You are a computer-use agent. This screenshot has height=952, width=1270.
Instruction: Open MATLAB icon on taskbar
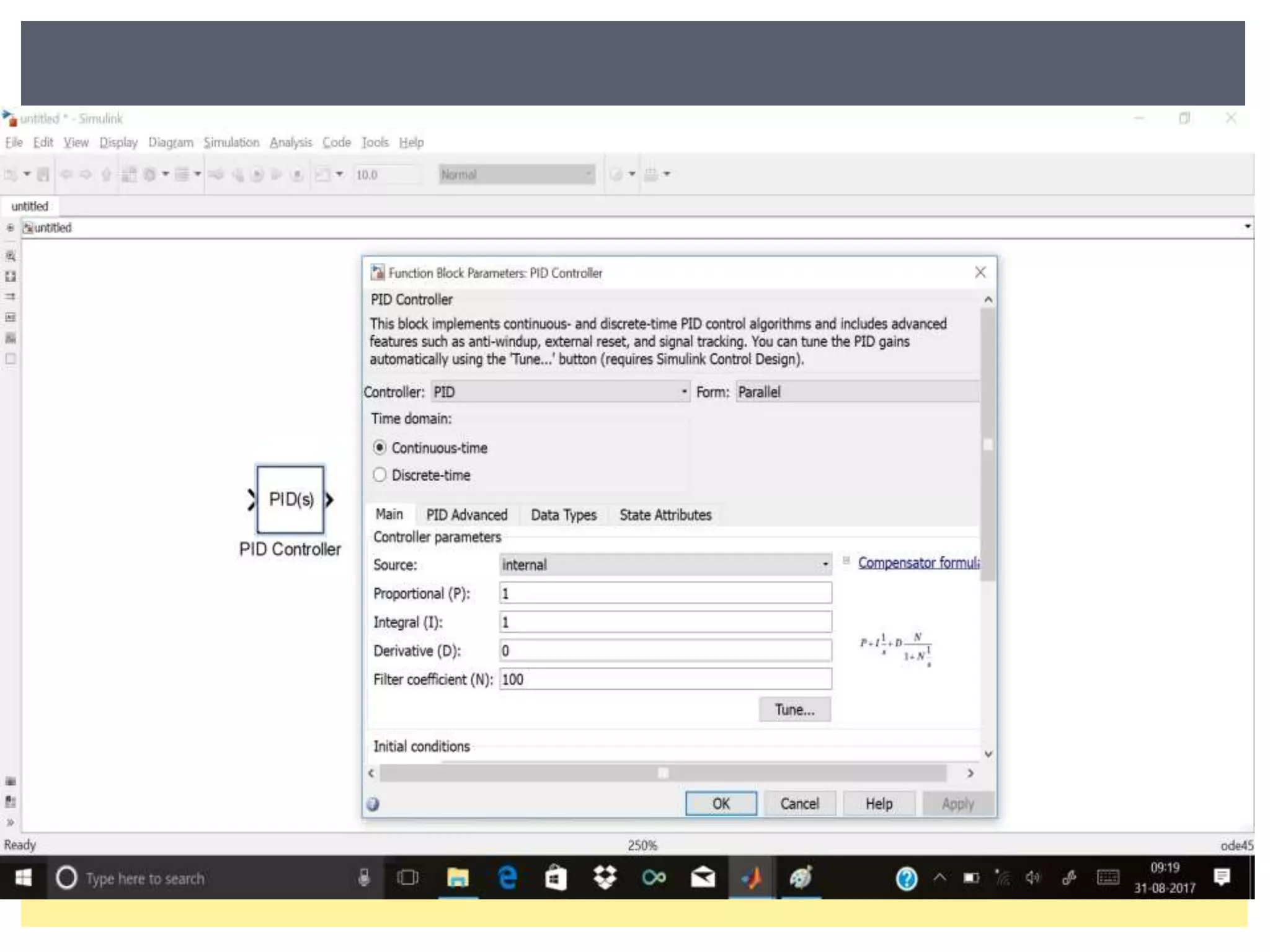pyautogui.click(x=751, y=878)
